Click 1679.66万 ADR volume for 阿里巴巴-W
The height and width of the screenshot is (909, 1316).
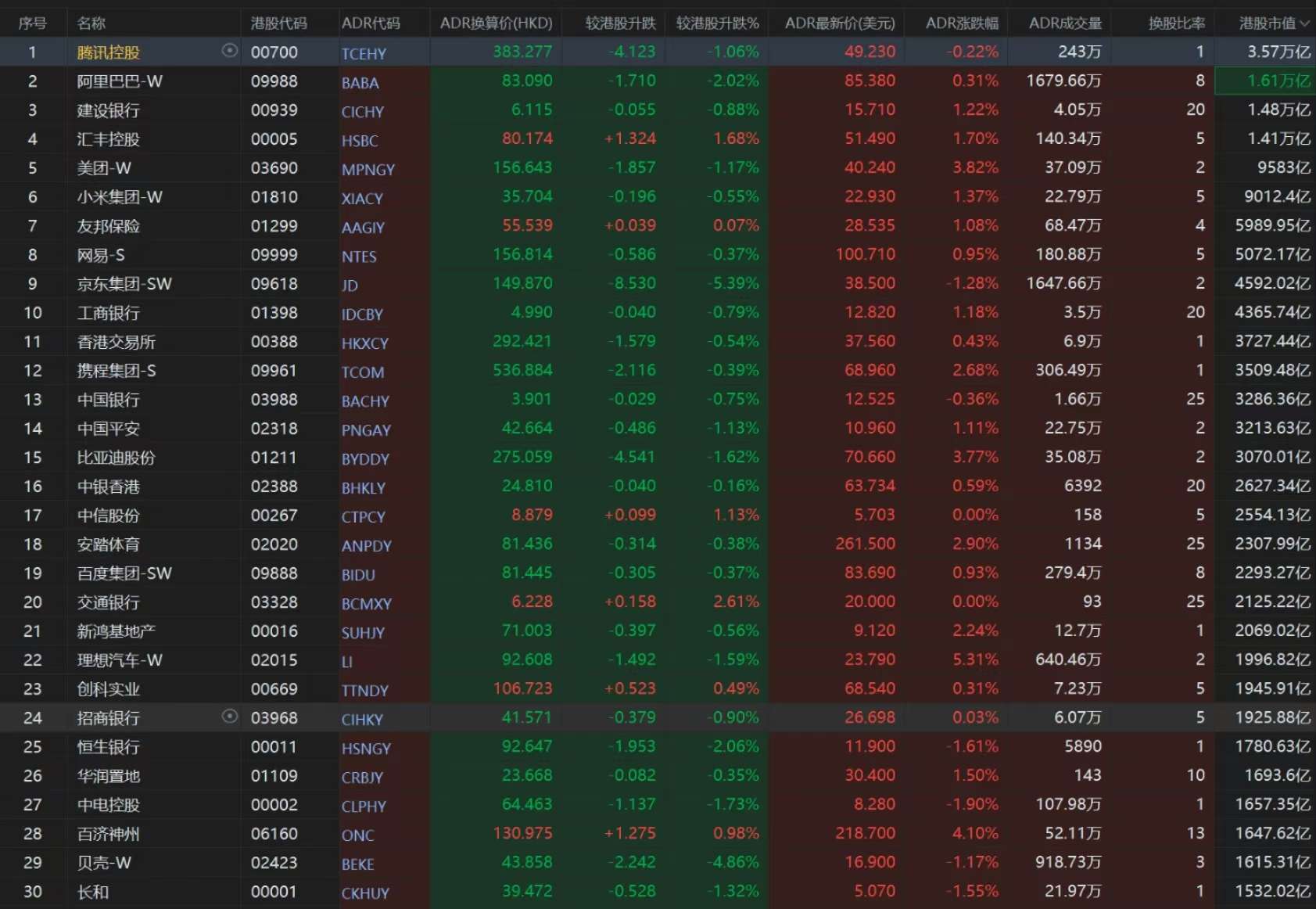click(1064, 81)
